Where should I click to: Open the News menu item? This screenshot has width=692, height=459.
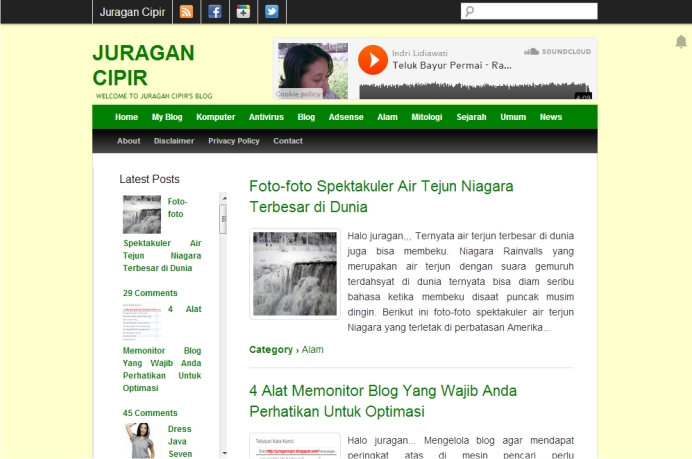550,117
